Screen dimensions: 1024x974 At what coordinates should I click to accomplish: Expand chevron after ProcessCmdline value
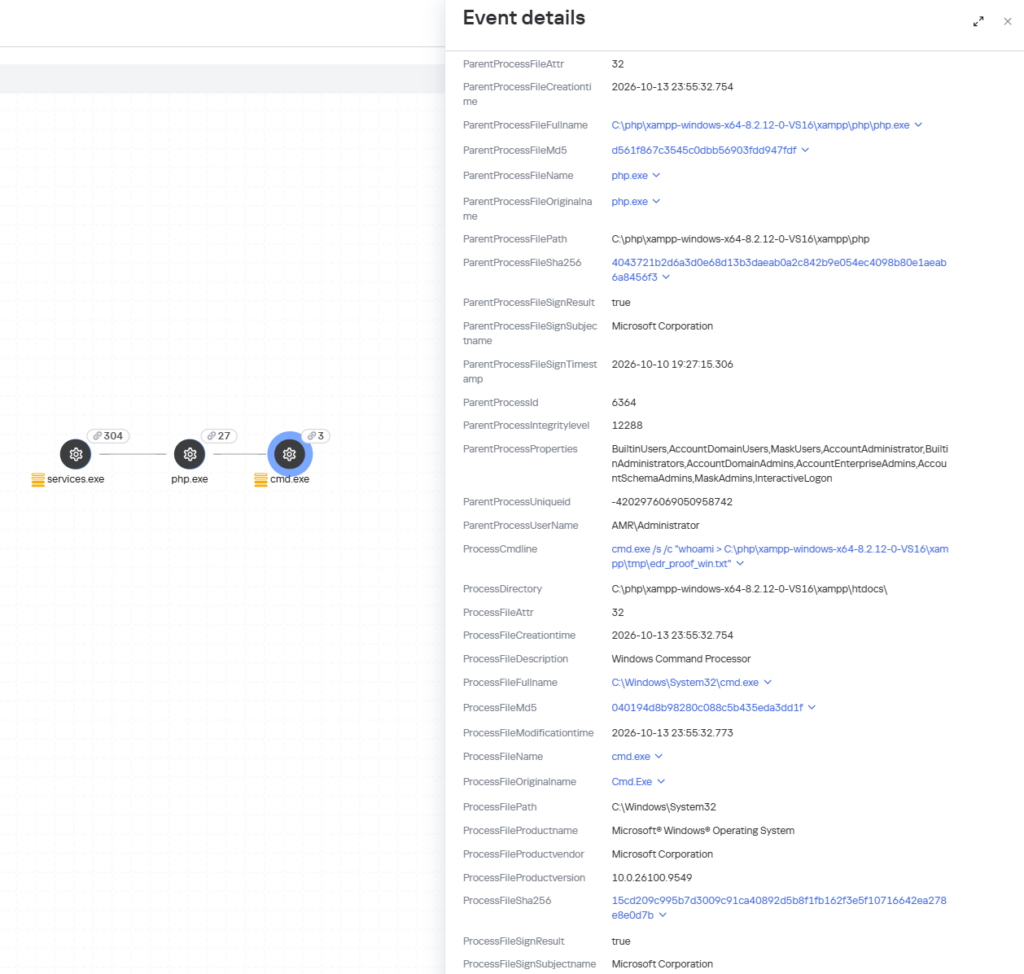tap(740, 563)
